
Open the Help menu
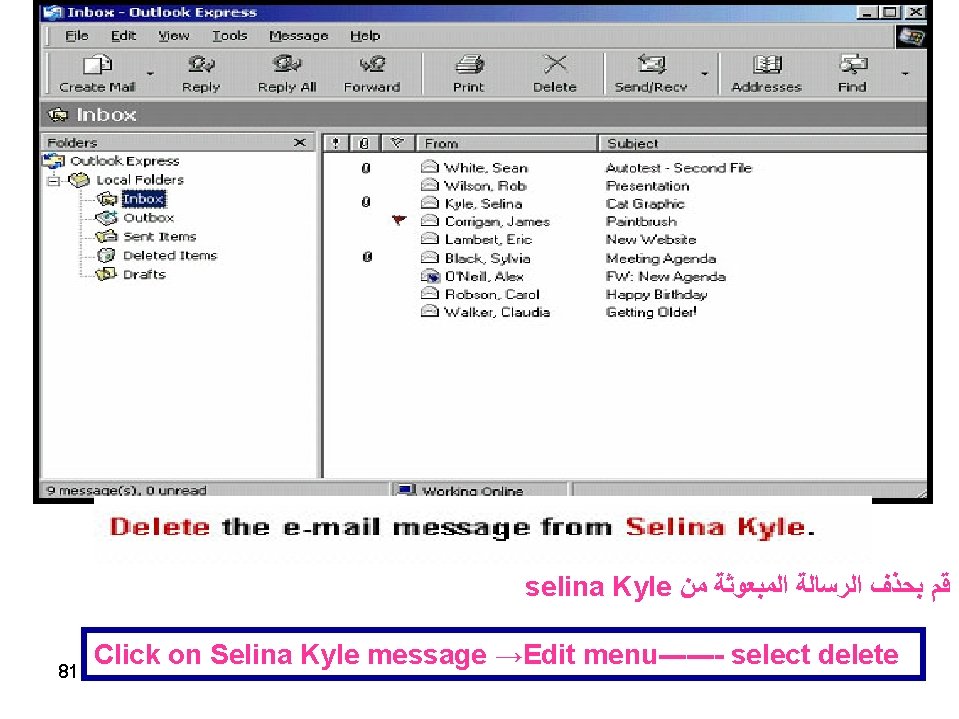click(x=365, y=36)
